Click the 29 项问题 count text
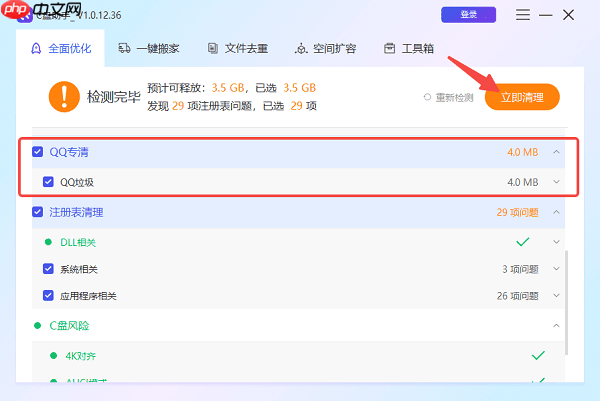Viewport: 600px width, 401px height. pos(517,212)
